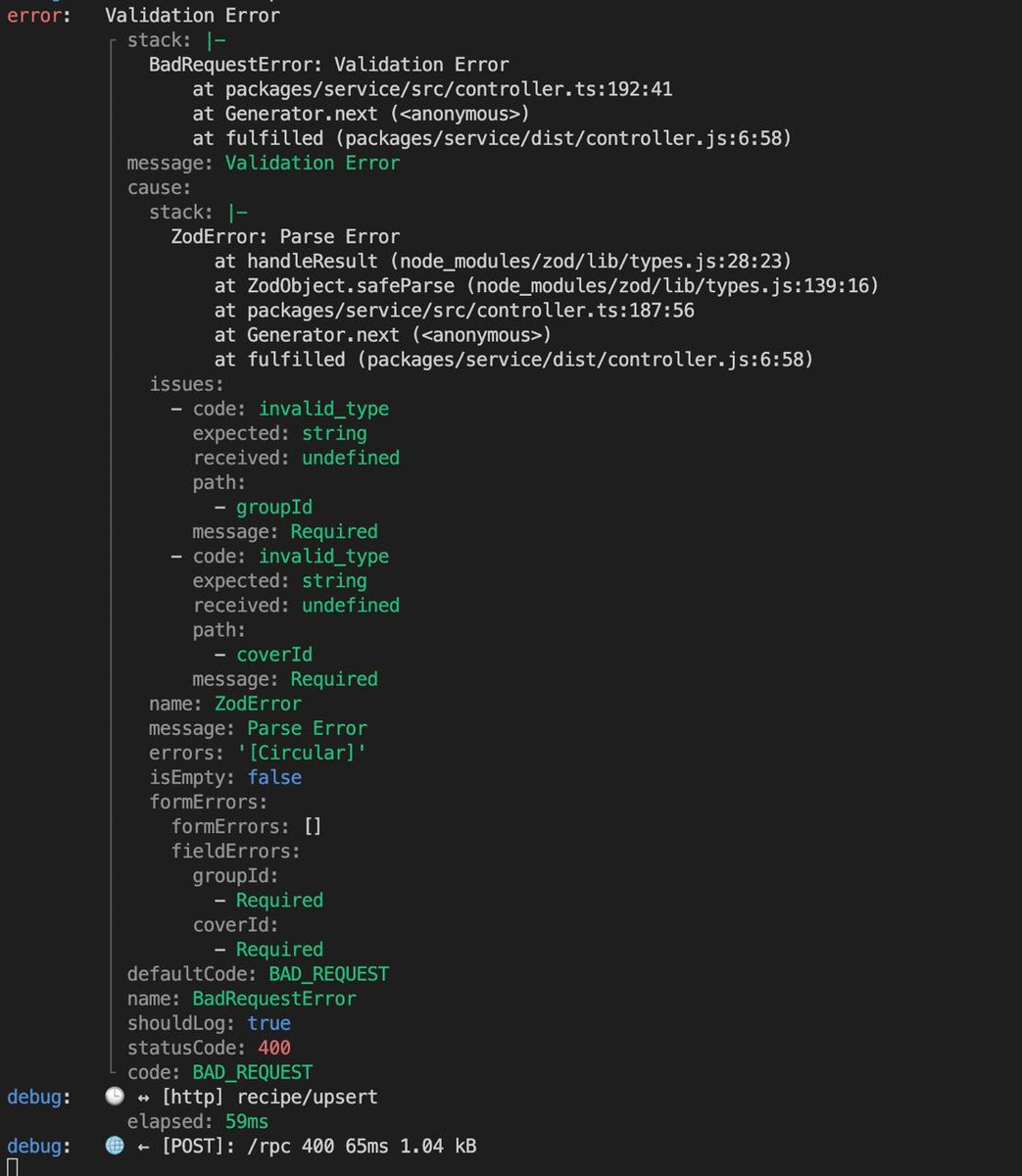
Task: Select "- coverId" under the second path
Action: [264, 655]
